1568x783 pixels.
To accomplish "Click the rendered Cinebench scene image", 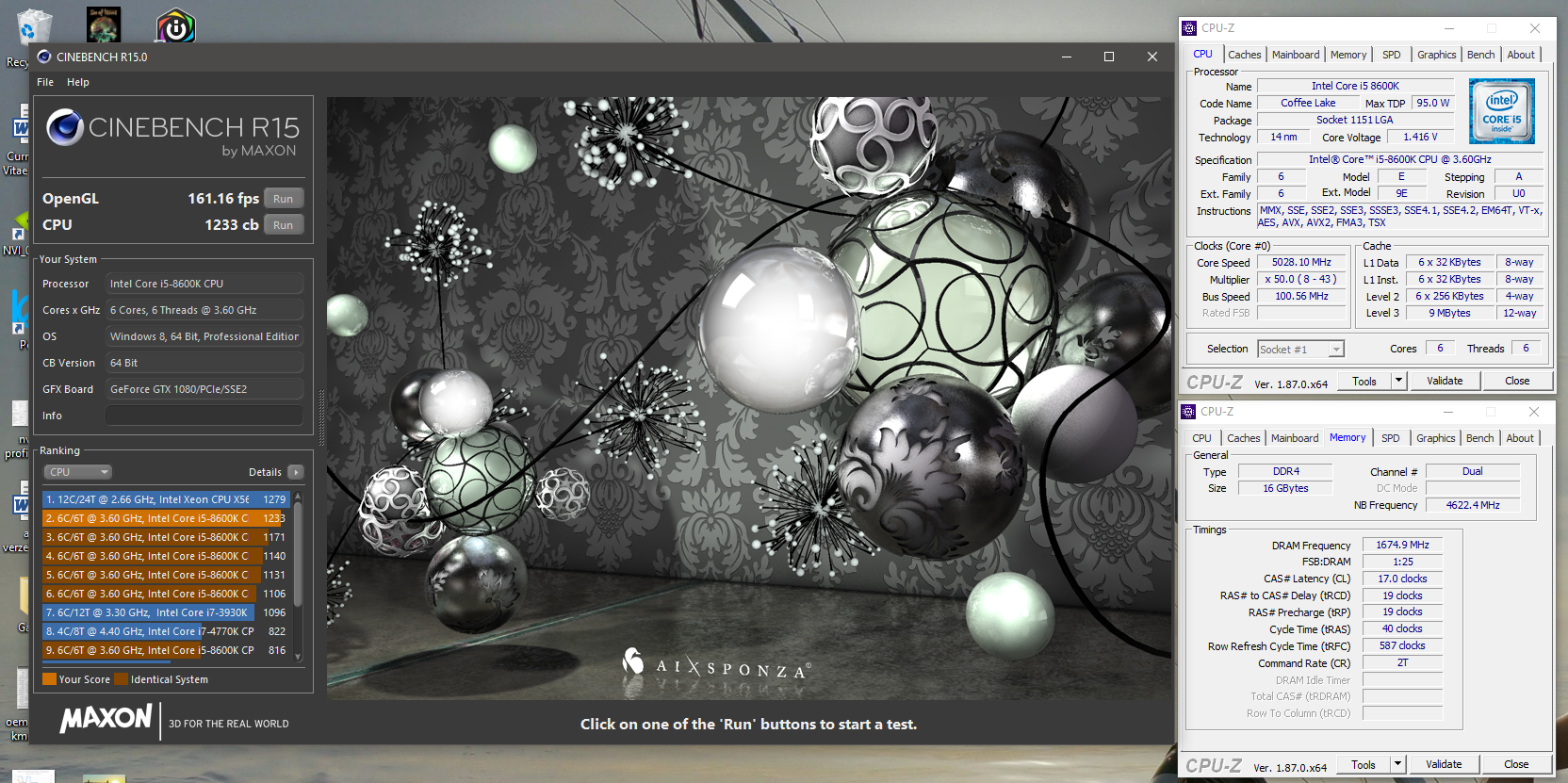I will (x=749, y=398).
